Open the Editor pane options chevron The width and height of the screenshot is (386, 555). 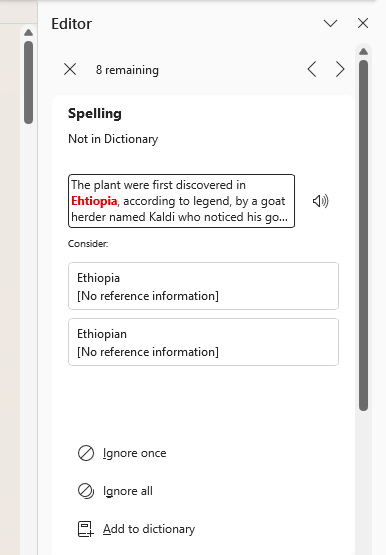(330, 24)
